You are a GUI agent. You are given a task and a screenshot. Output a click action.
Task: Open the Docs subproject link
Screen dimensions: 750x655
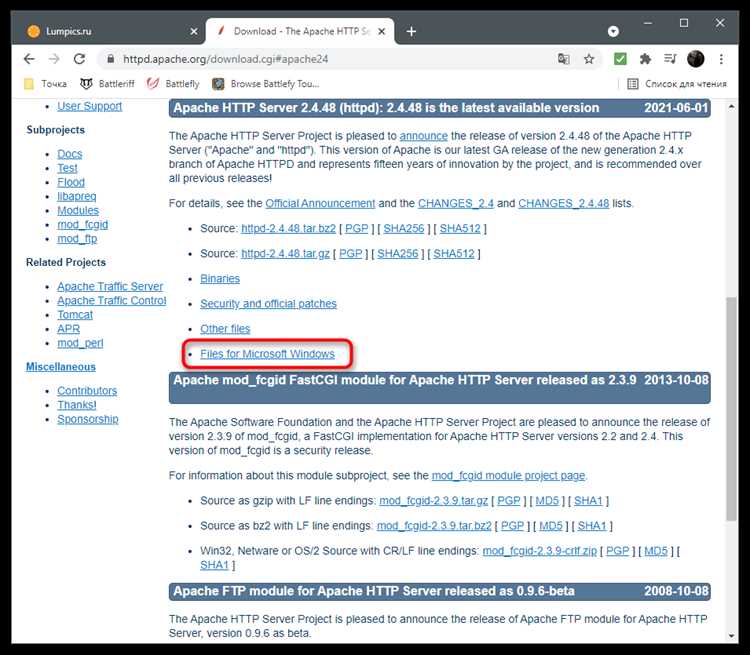coord(69,154)
